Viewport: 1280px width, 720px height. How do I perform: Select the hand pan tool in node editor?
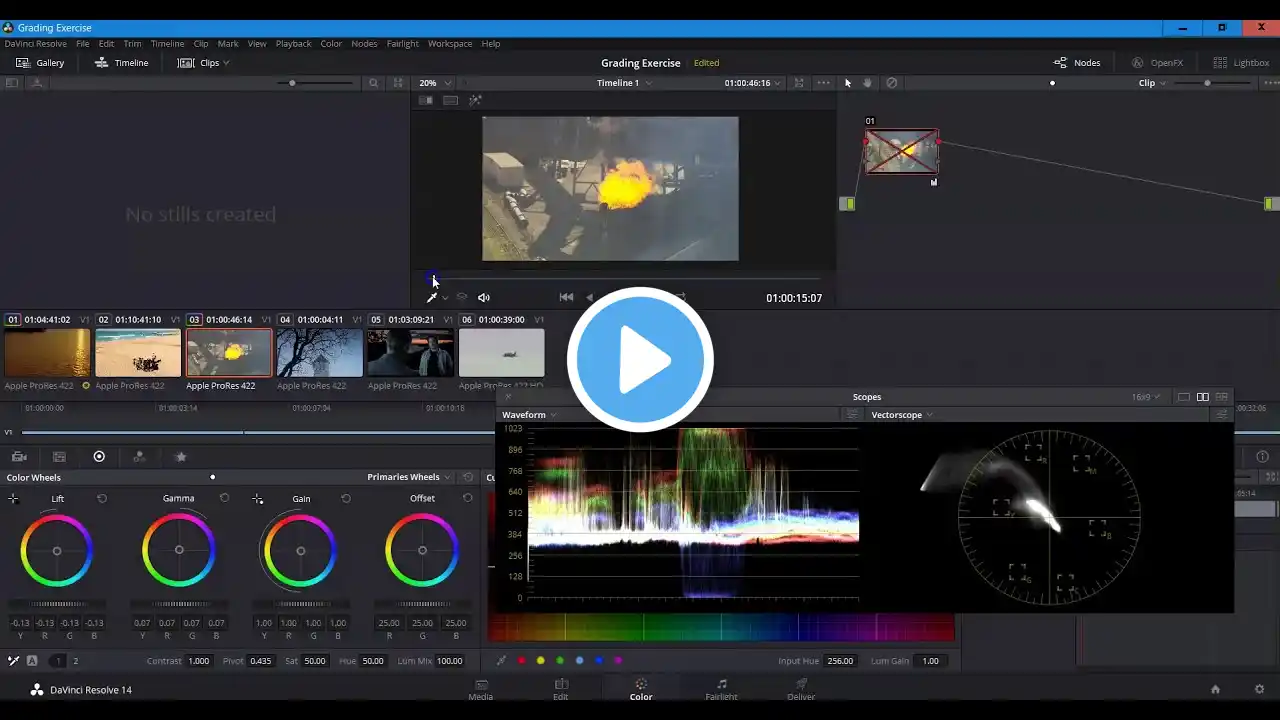(867, 83)
